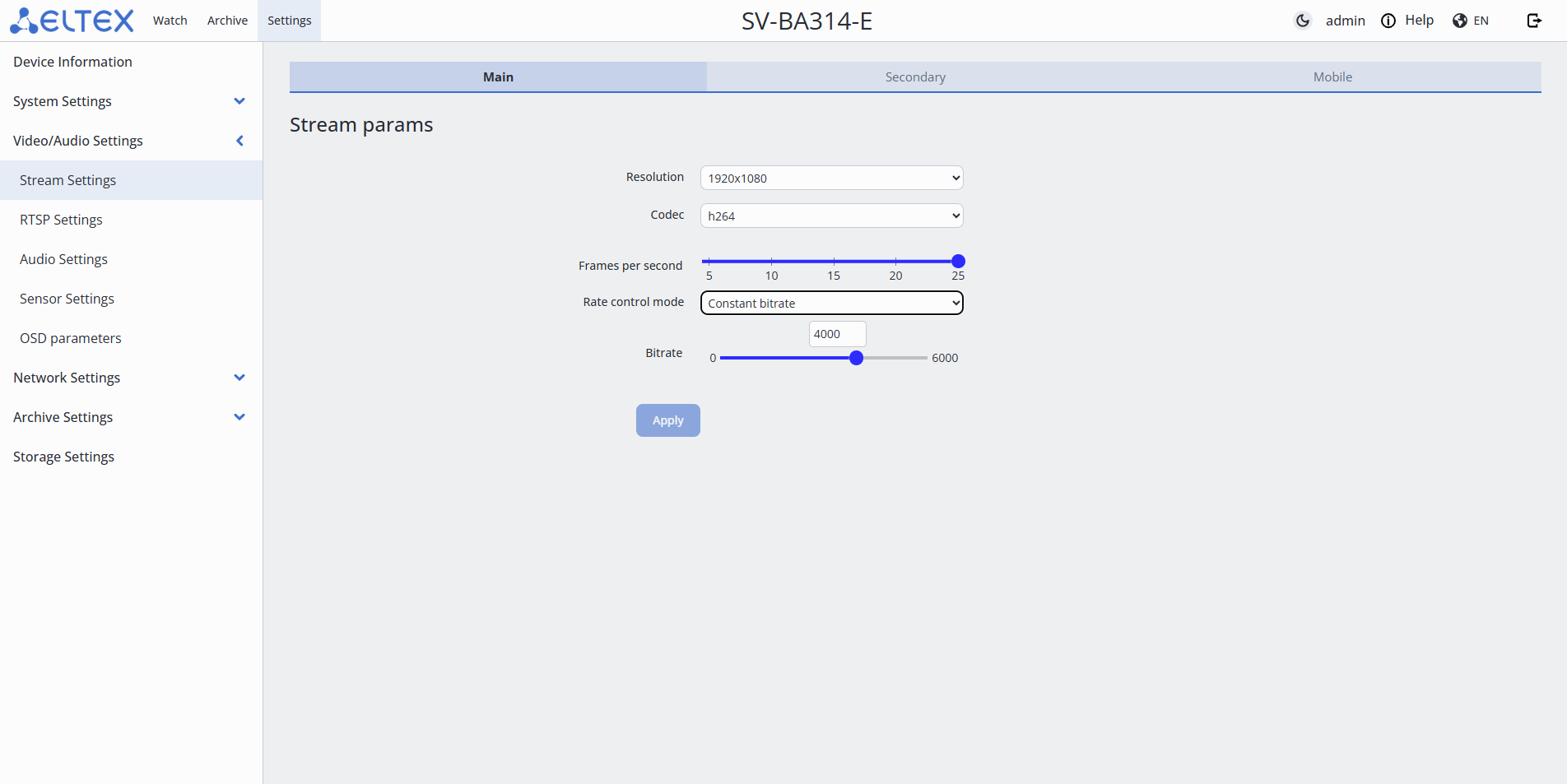
Task: Click the Help info icon
Action: 1388,21
